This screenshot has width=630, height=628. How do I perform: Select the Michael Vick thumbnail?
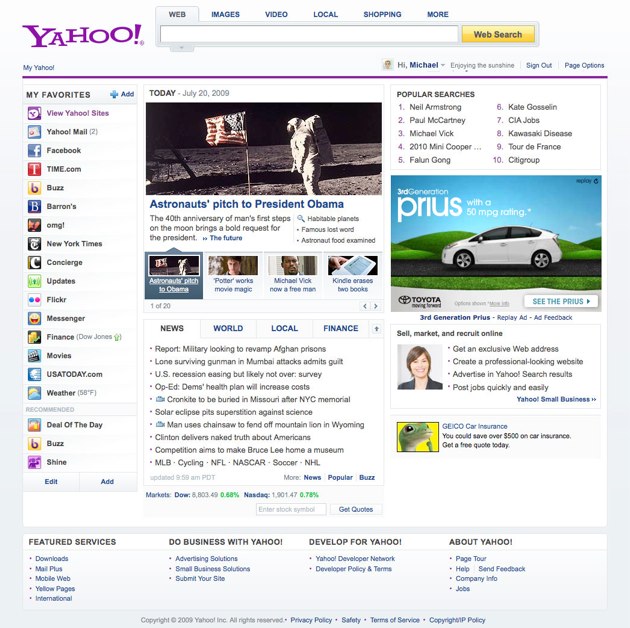click(x=292, y=275)
